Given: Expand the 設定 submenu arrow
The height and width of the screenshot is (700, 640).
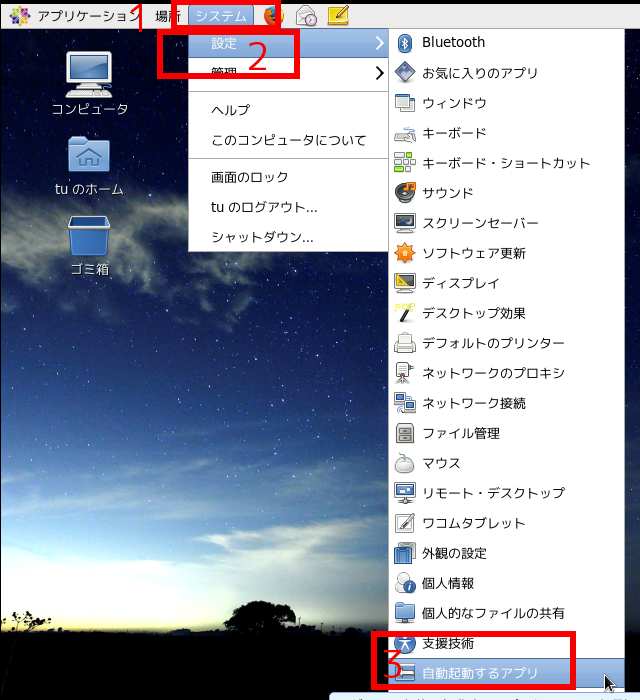Looking at the screenshot, I should [379, 43].
